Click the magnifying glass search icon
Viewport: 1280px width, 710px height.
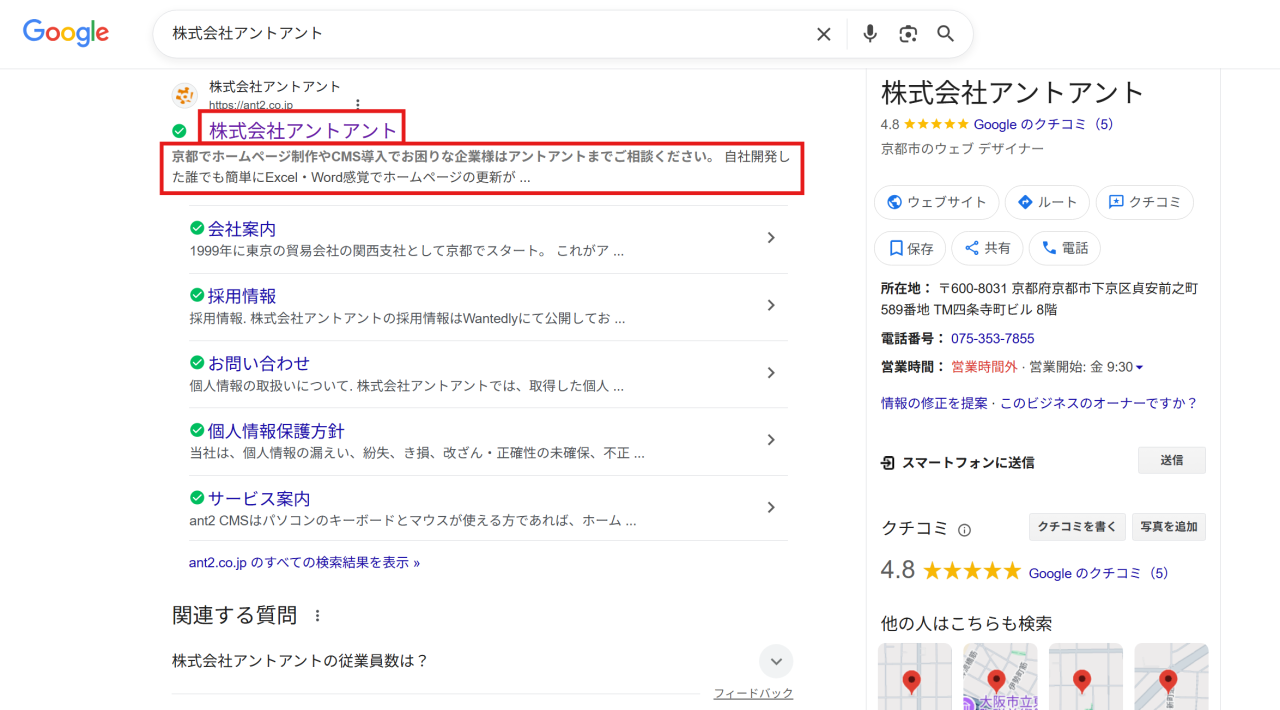coord(945,34)
